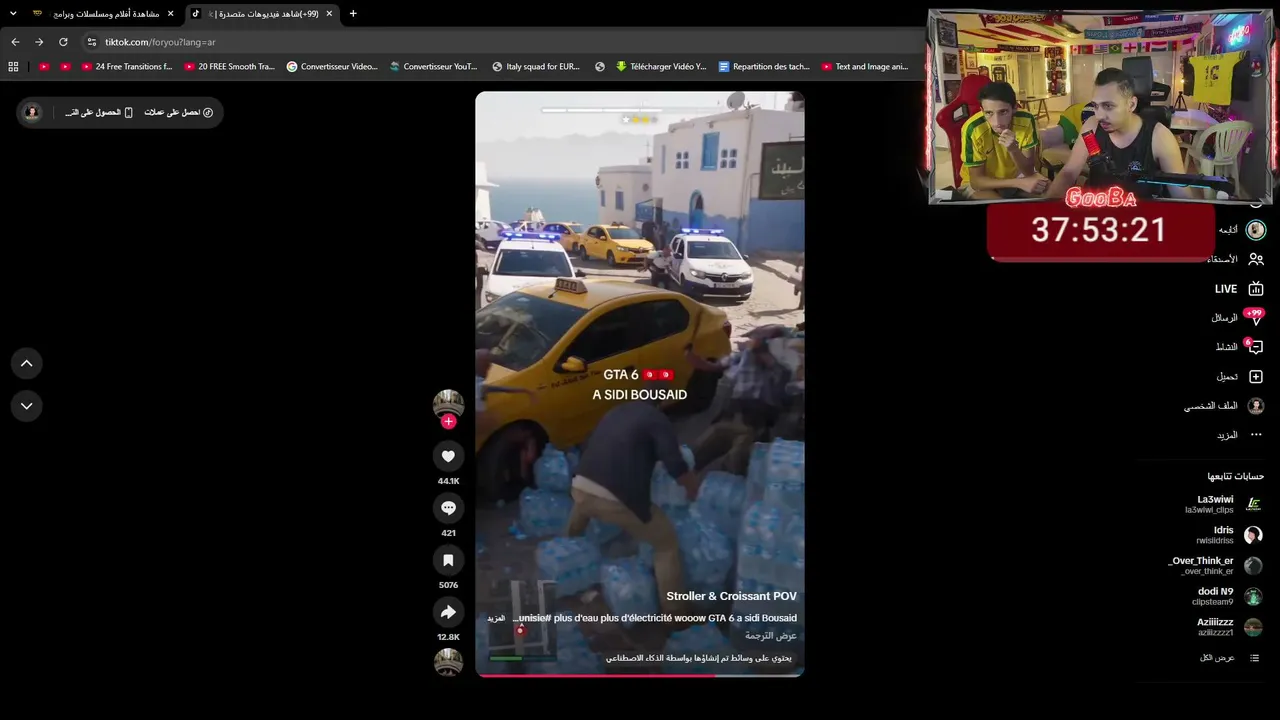Open Idris followed account

1228,535
